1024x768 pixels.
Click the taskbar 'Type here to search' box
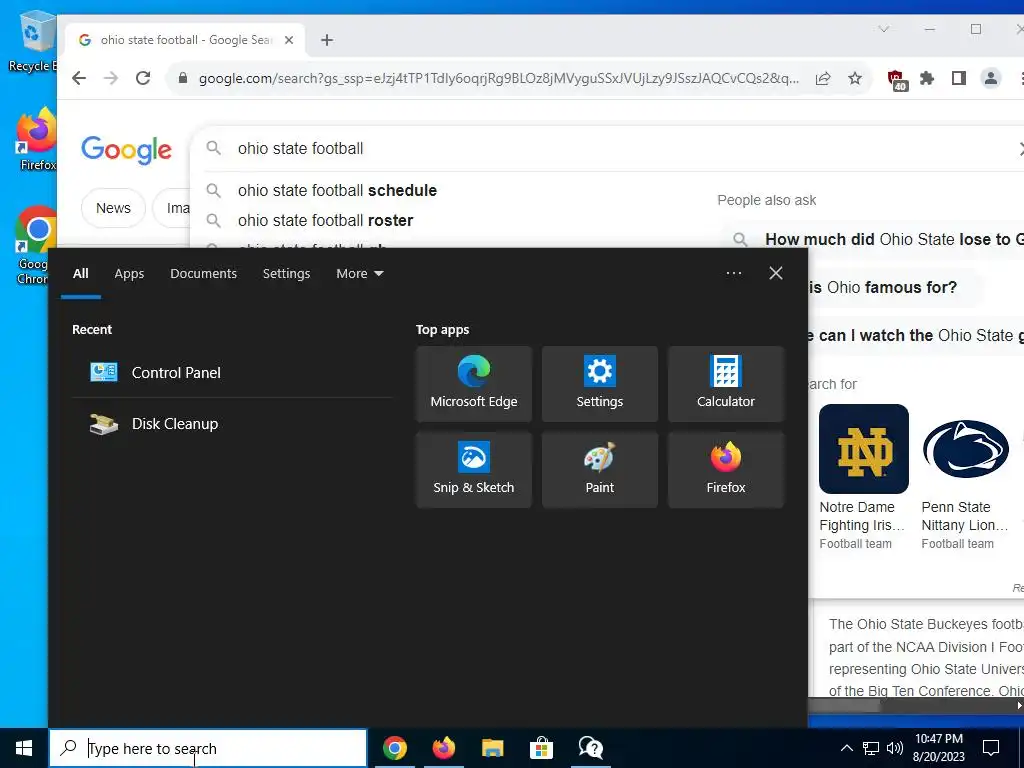(208, 748)
